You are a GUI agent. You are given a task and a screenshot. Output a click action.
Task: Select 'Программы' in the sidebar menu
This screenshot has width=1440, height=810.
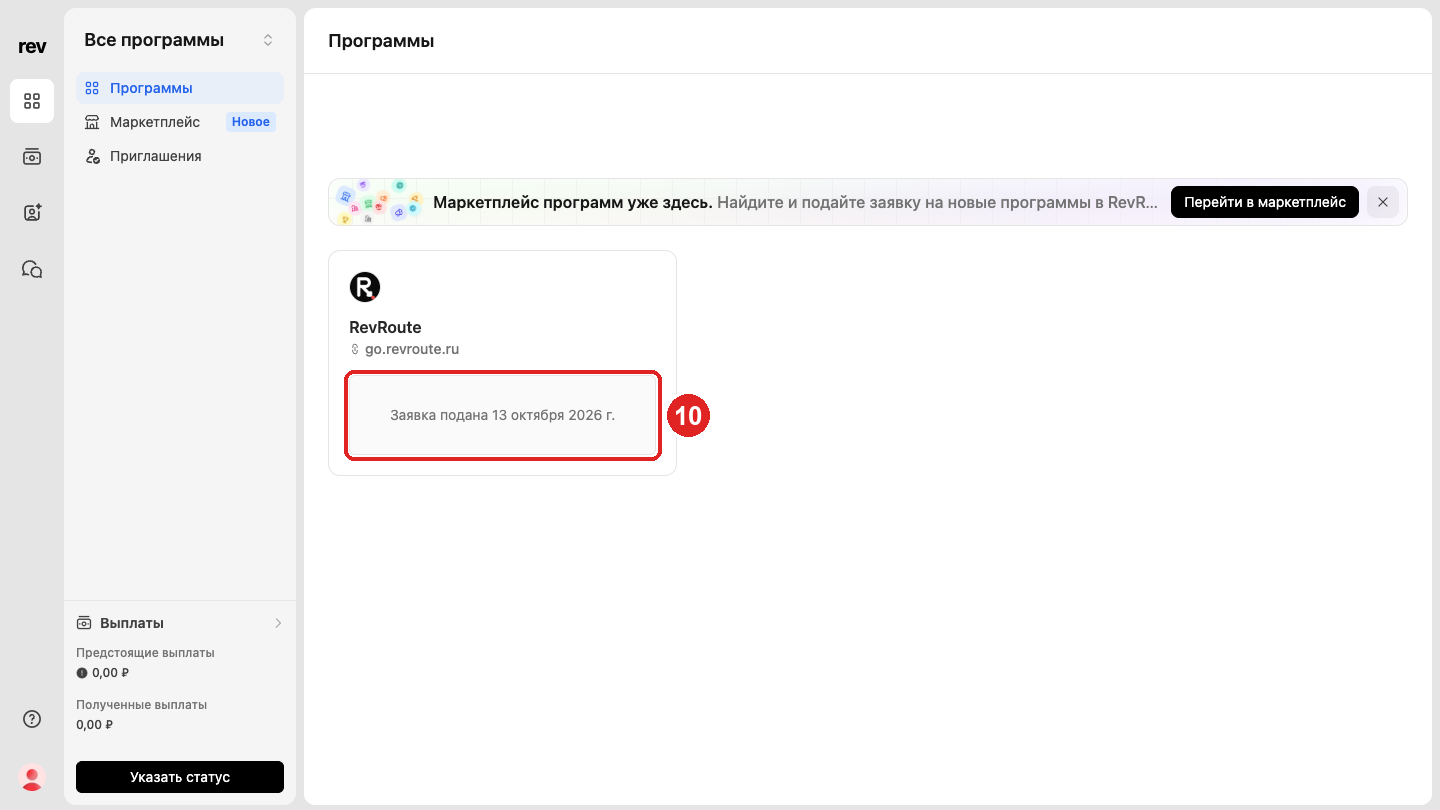click(180, 88)
